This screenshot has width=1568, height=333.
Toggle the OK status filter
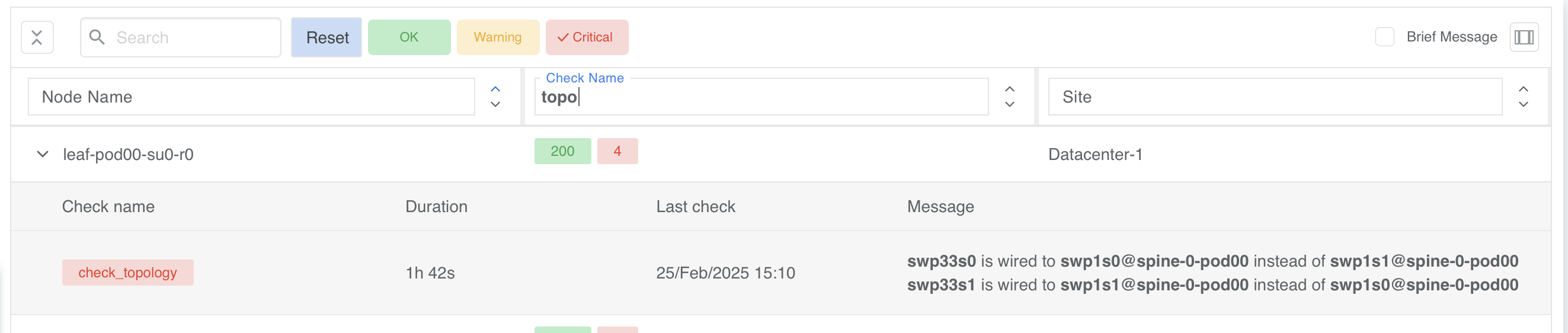pos(409,37)
